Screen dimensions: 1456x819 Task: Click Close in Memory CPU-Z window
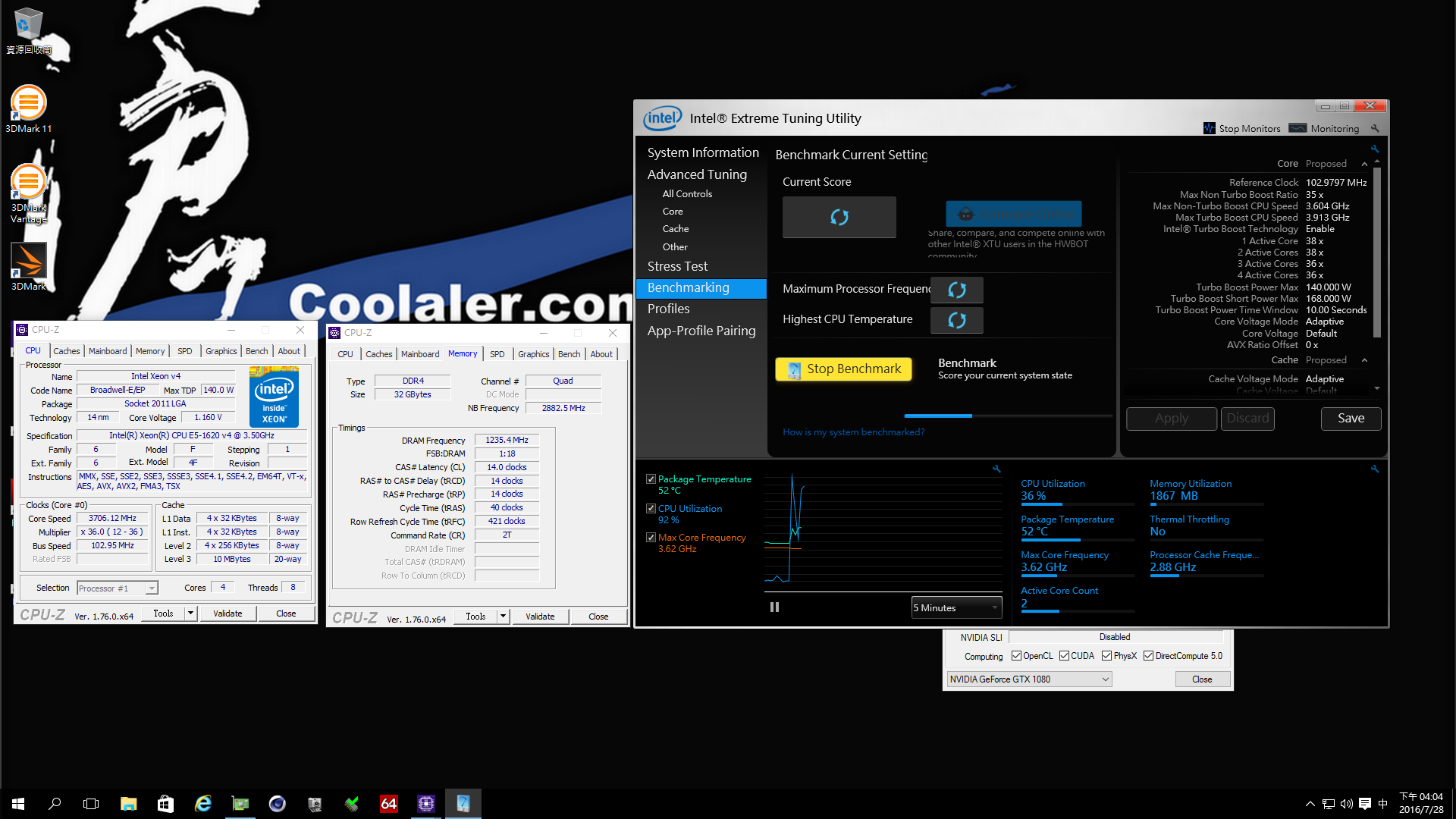598,617
